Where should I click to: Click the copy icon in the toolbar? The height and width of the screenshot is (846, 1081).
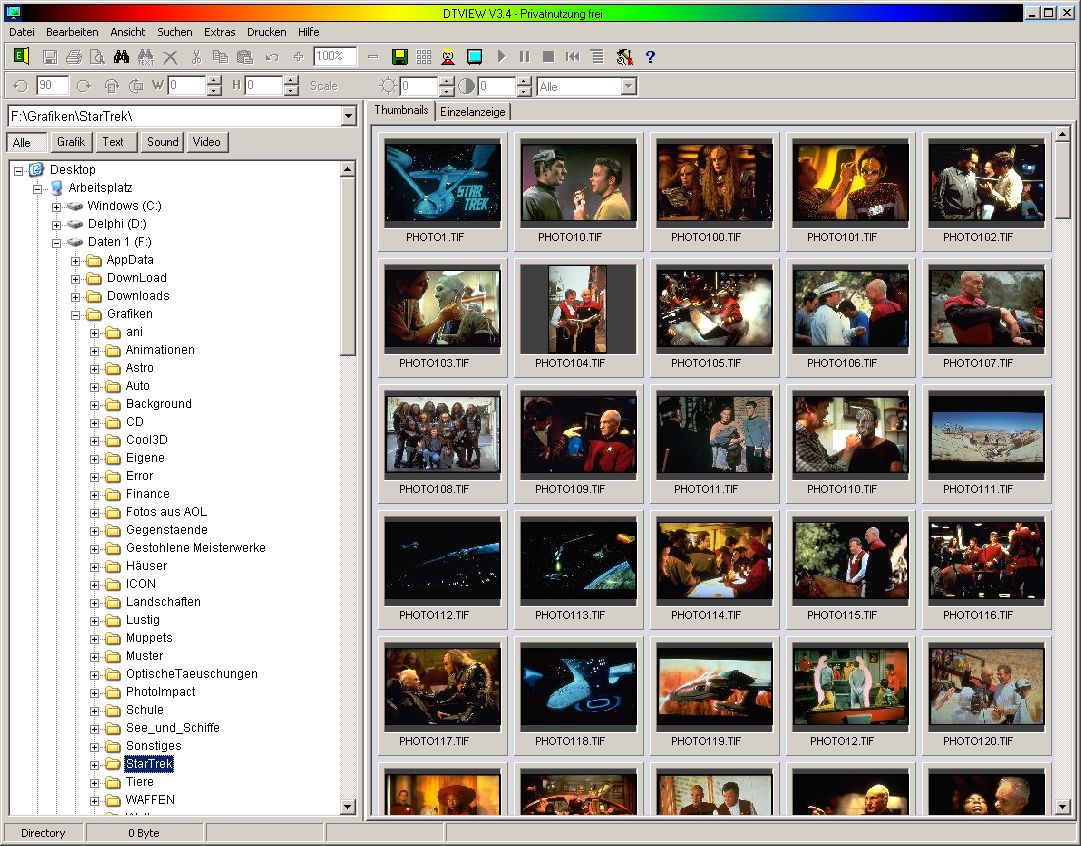[x=220, y=57]
